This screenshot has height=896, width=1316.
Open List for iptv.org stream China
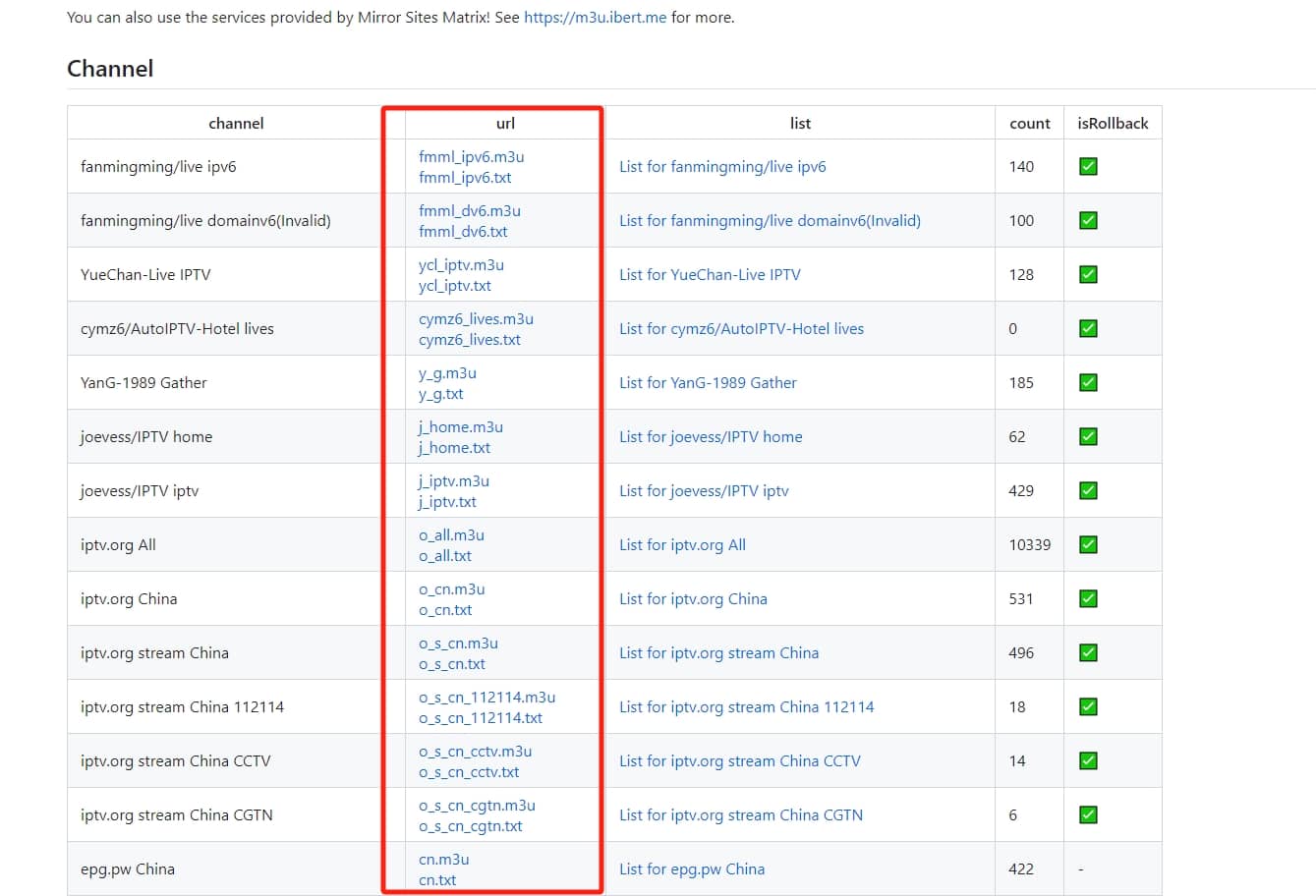coord(718,652)
